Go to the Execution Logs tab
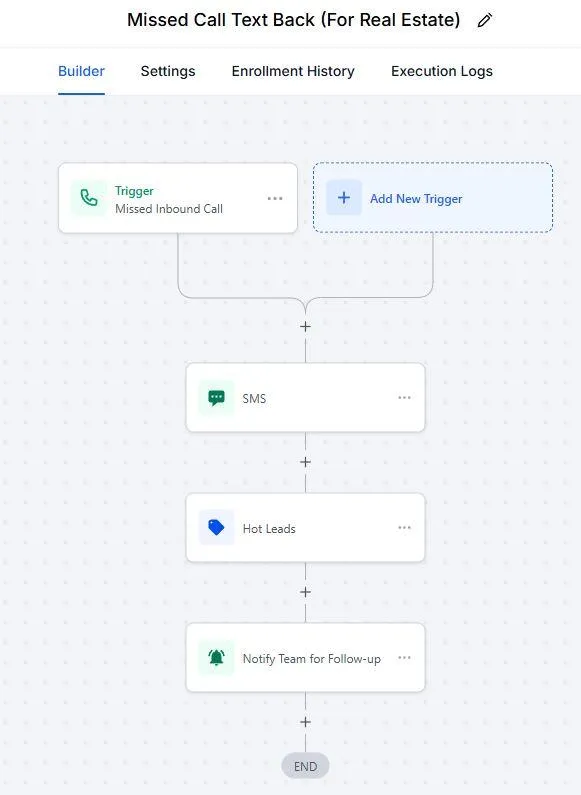The image size is (581, 795). coord(442,71)
